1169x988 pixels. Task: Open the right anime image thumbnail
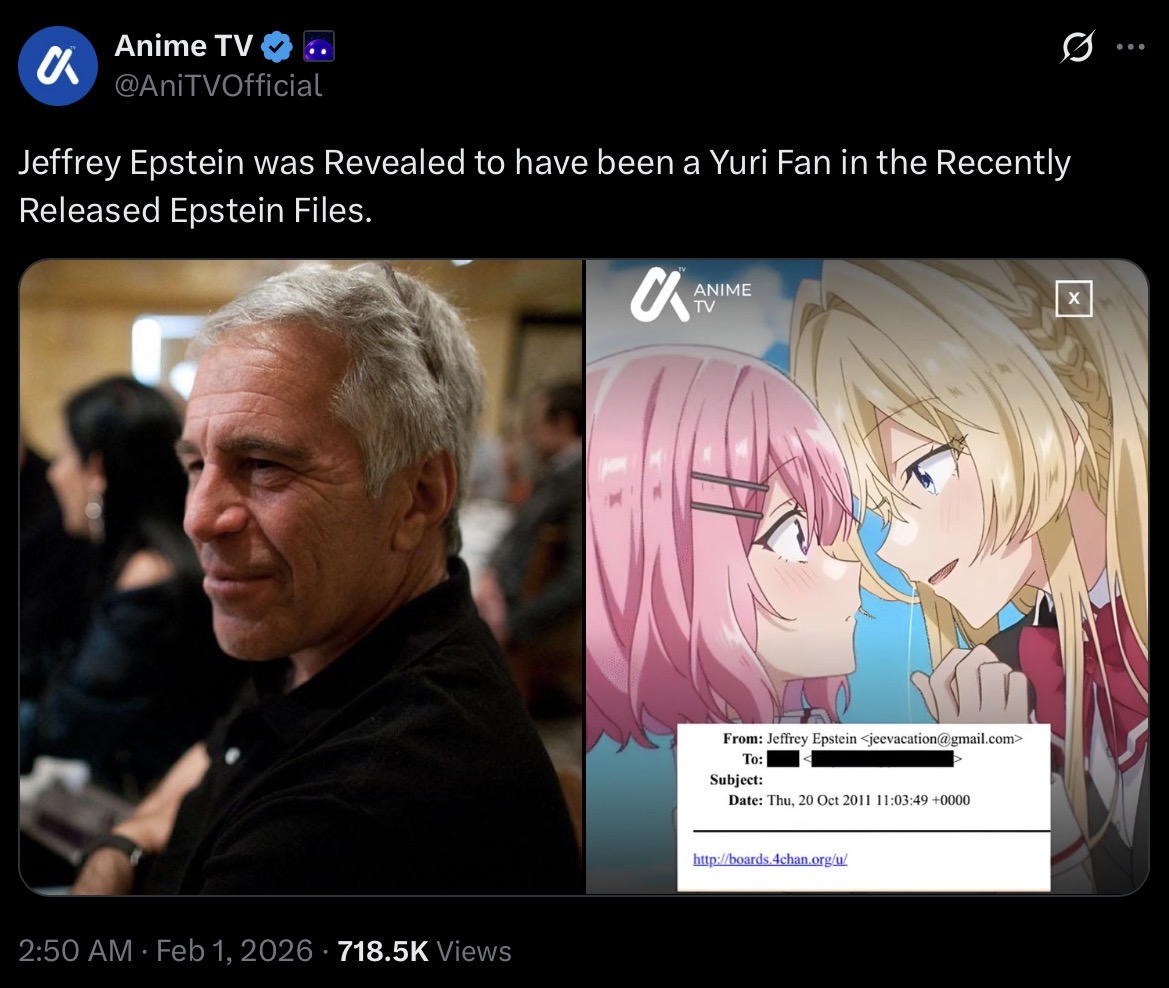(867, 577)
